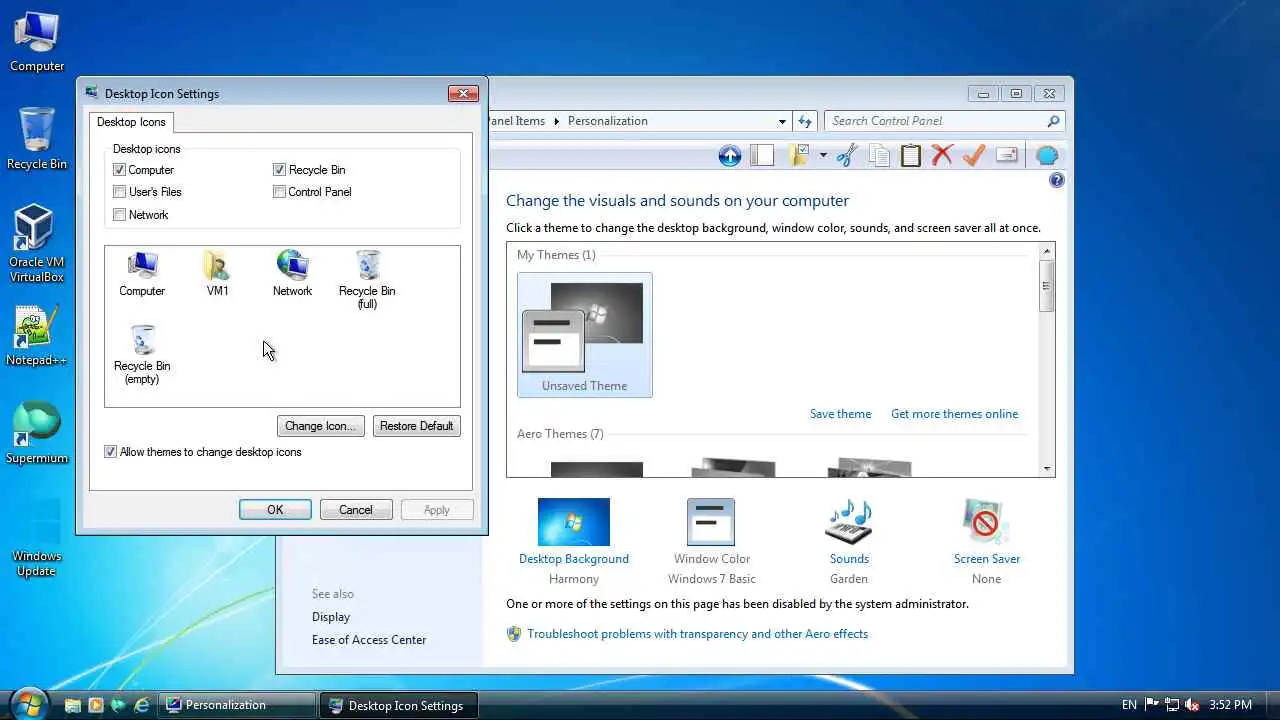Select the Network icon in preview list
Viewport: 1280px width, 720px height.
(292, 274)
